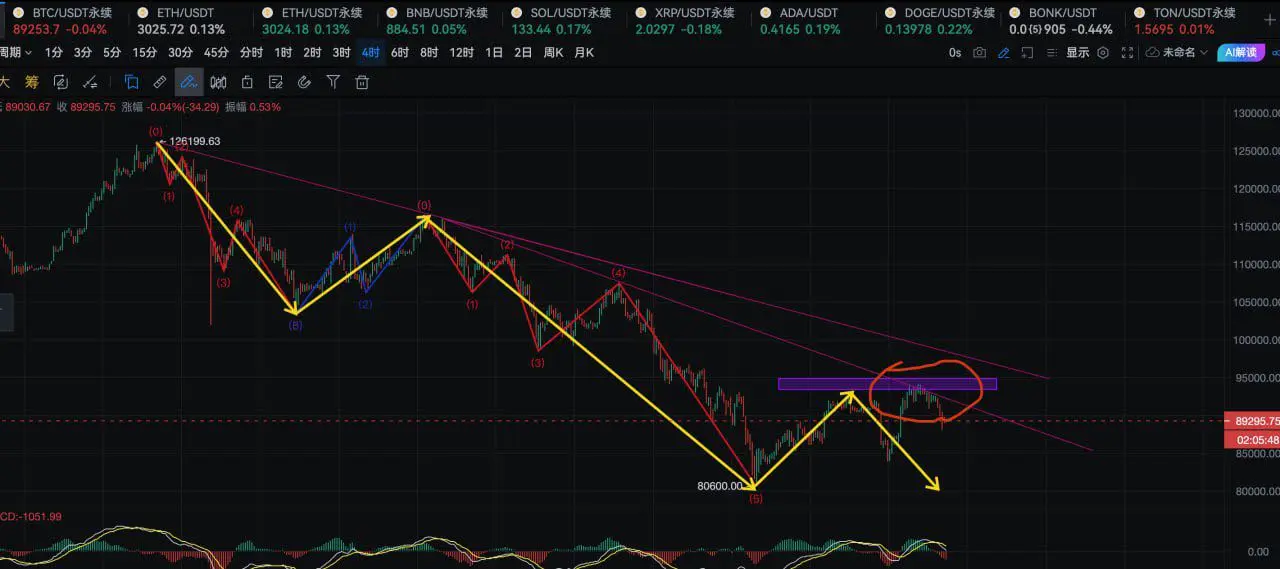This screenshot has width=1280, height=569.
Task: Select the 3时 timeframe
Action: [342, 52]
